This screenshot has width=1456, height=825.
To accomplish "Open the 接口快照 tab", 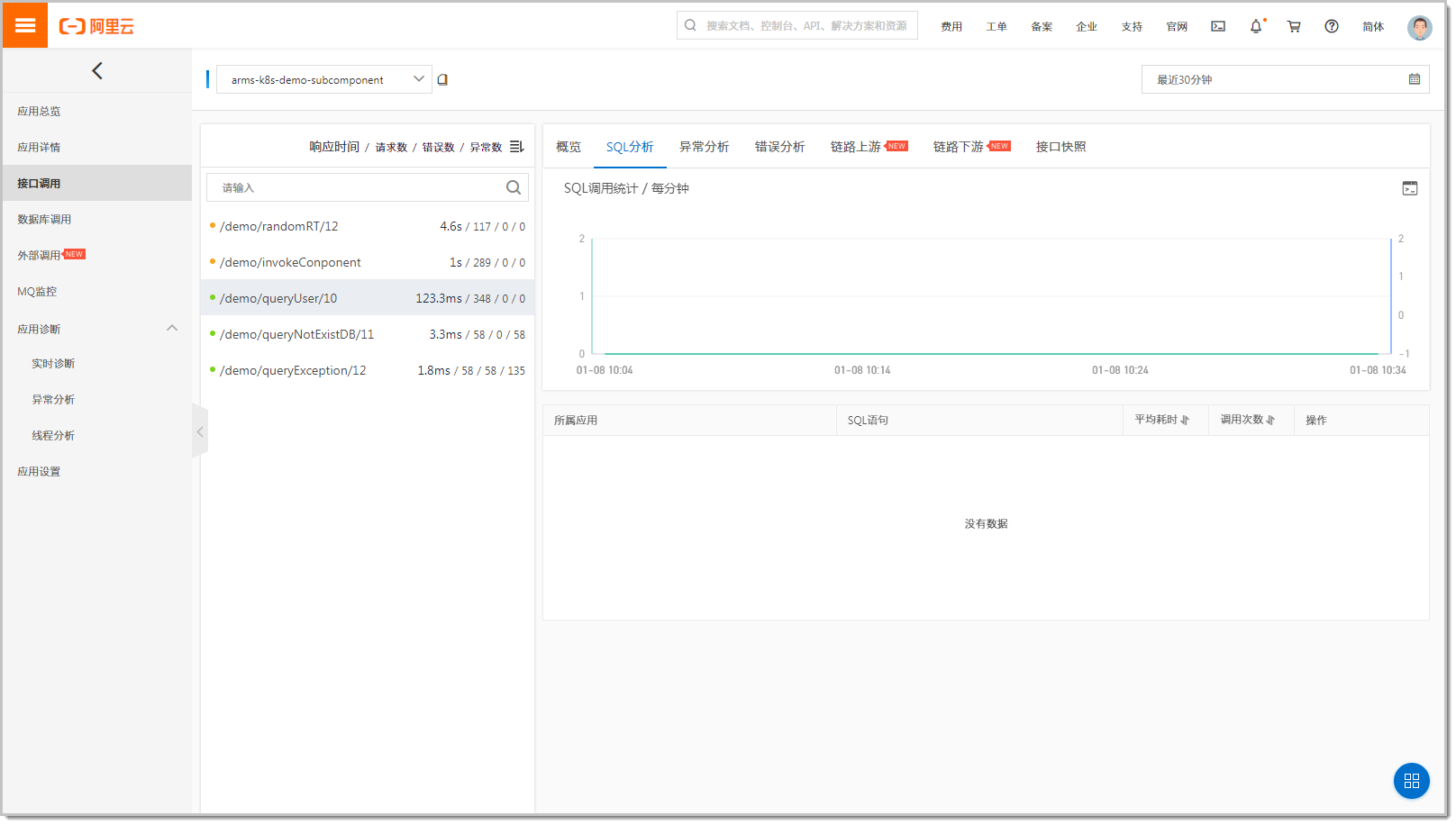I will pyautogui.click(x=1060, y=147).
